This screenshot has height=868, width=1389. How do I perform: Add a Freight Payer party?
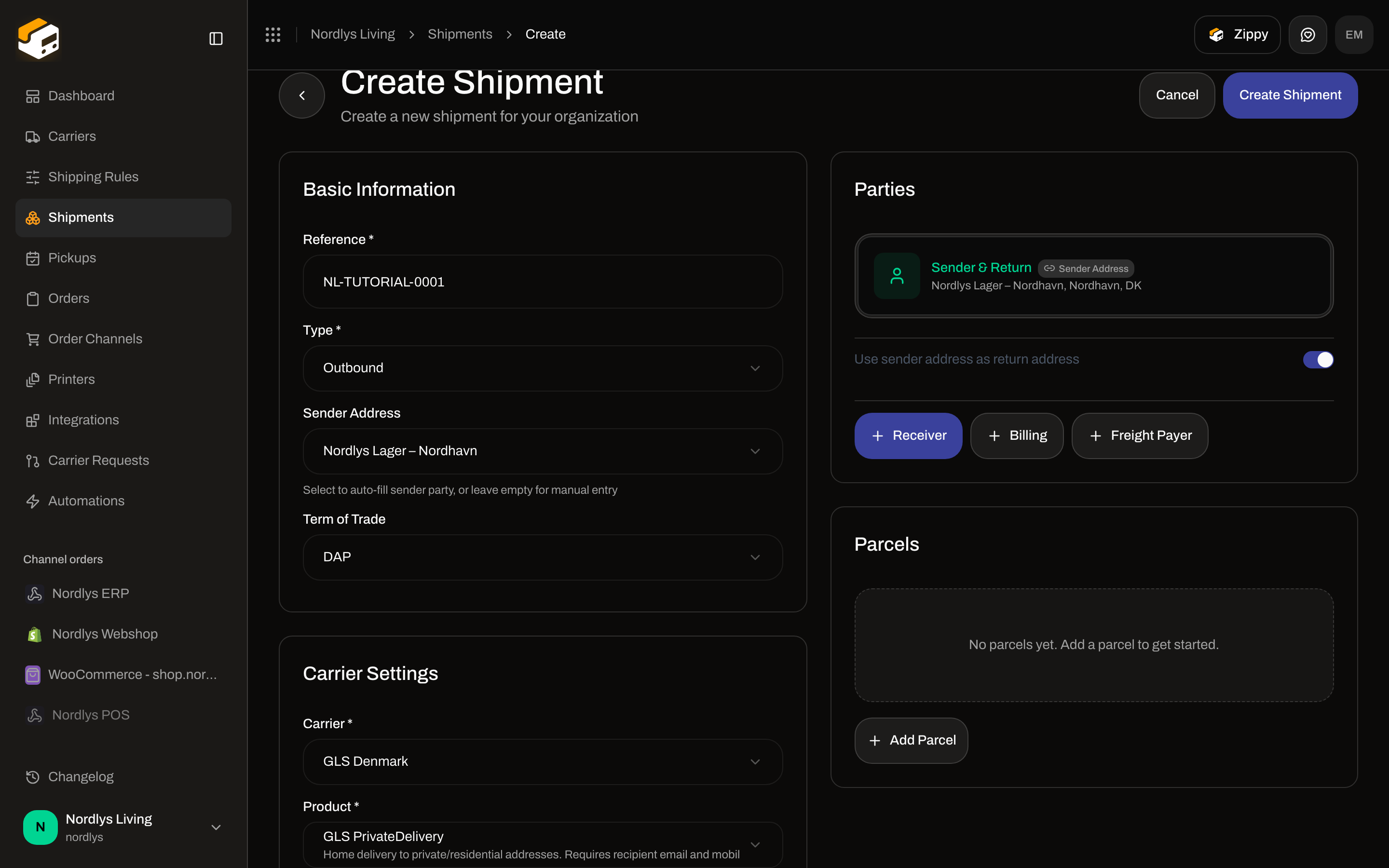[x=1139, y=436]
